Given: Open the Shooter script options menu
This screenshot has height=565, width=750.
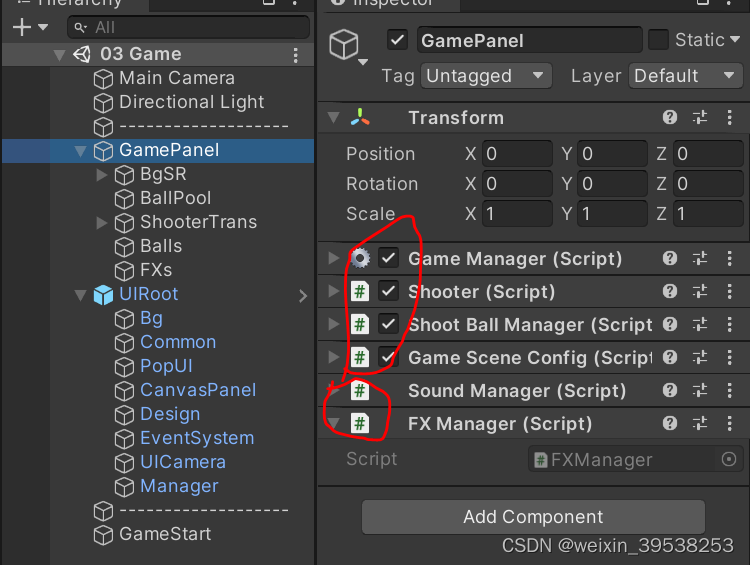Looking at the screenshot, I should [x=729, y=291].
